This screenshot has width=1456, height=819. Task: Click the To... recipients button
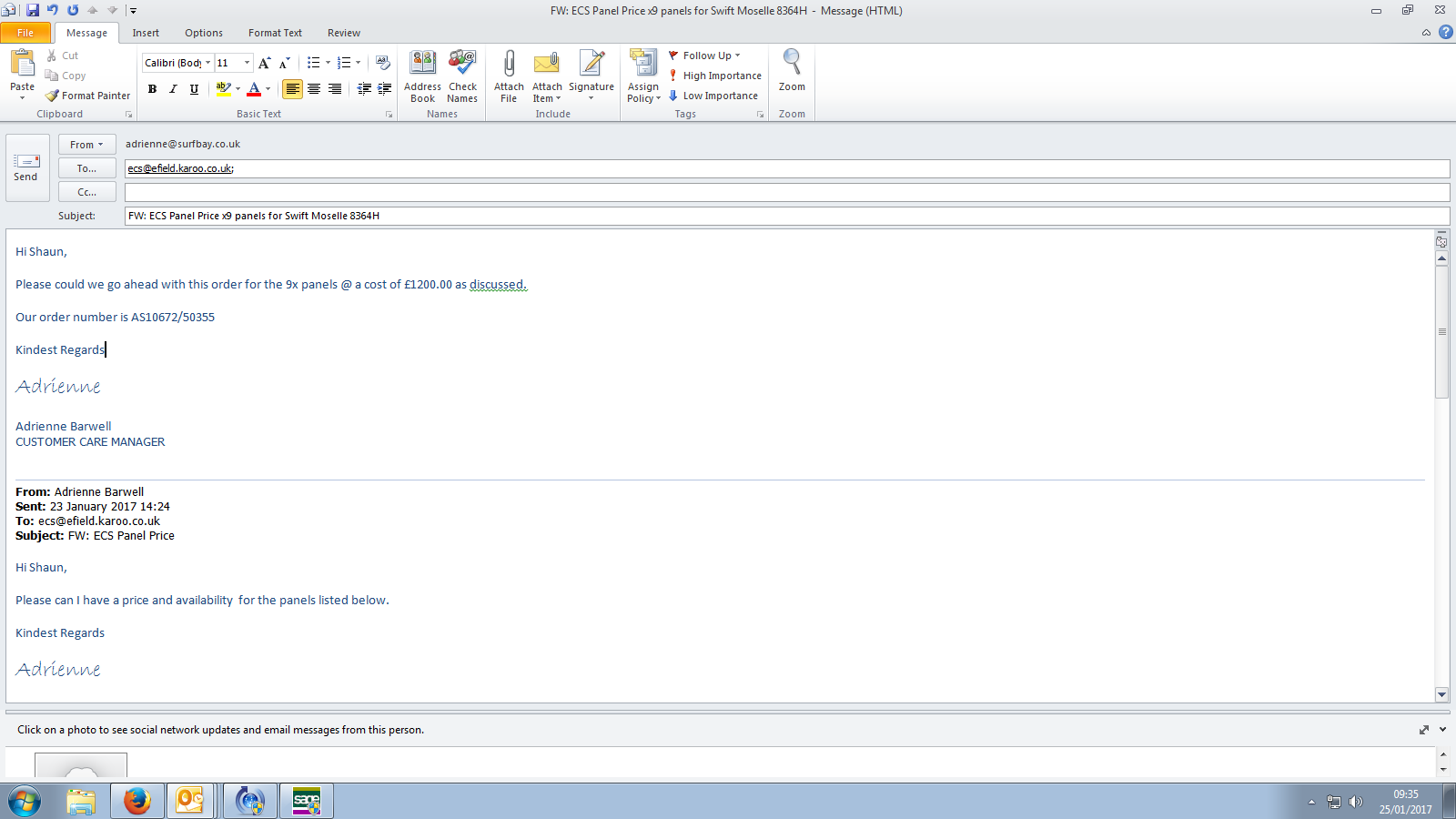pos(86,168)
